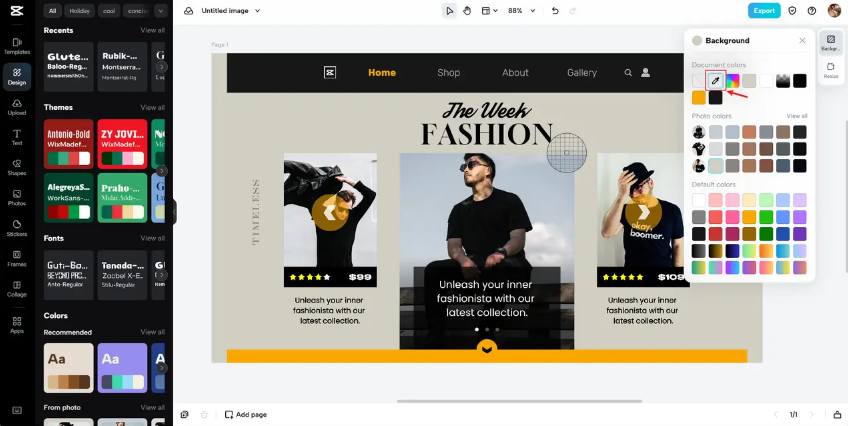Show next Themes with arrow
The height and width of the screenshot is (426, 848).
tap(162, 171)
